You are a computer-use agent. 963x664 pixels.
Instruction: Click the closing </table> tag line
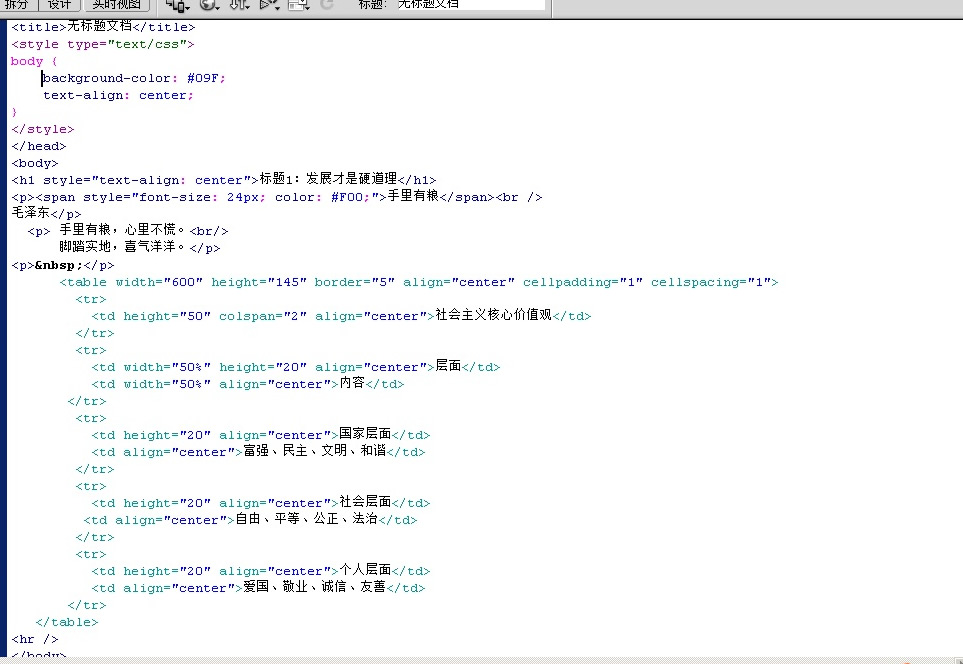click(67, 621)
